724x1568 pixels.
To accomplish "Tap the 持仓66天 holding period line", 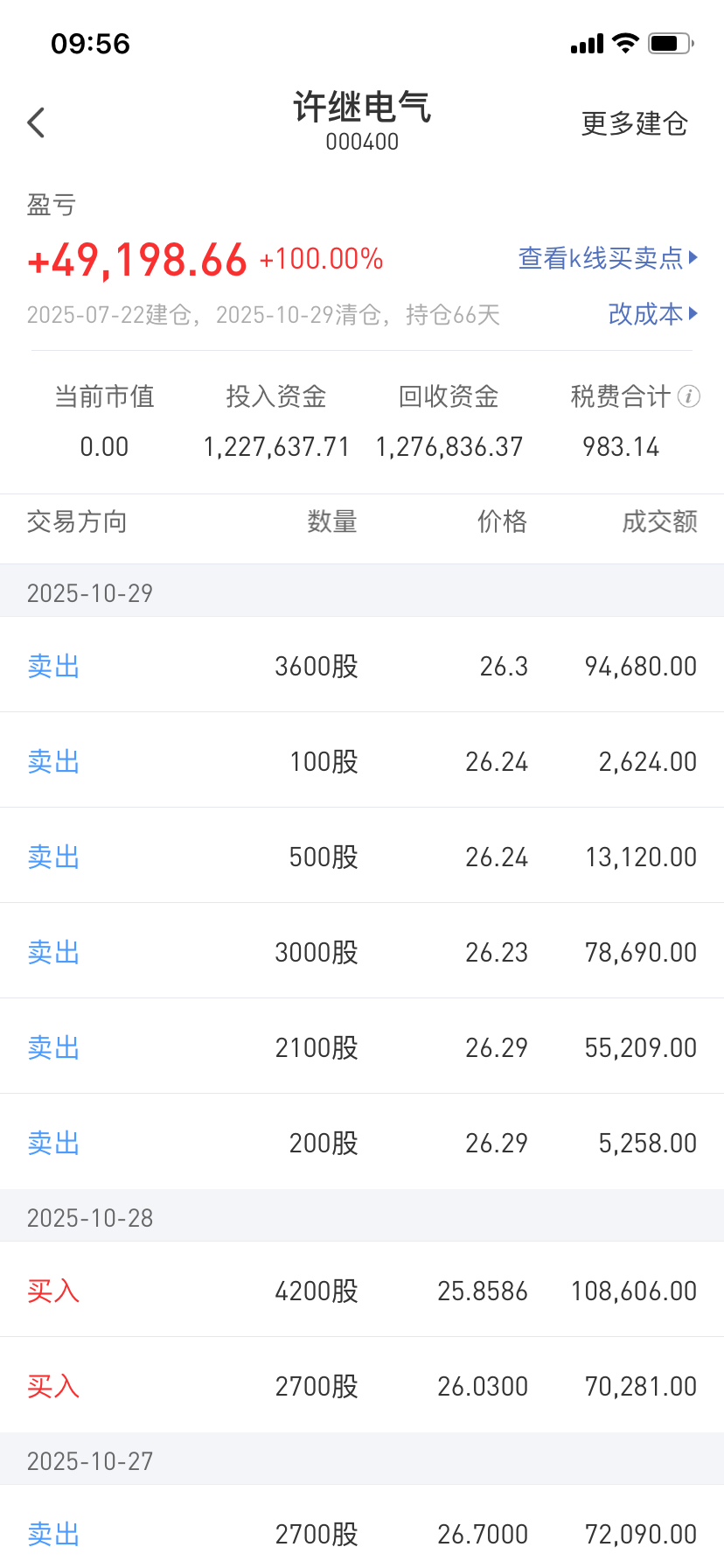I will click(263, 315).
